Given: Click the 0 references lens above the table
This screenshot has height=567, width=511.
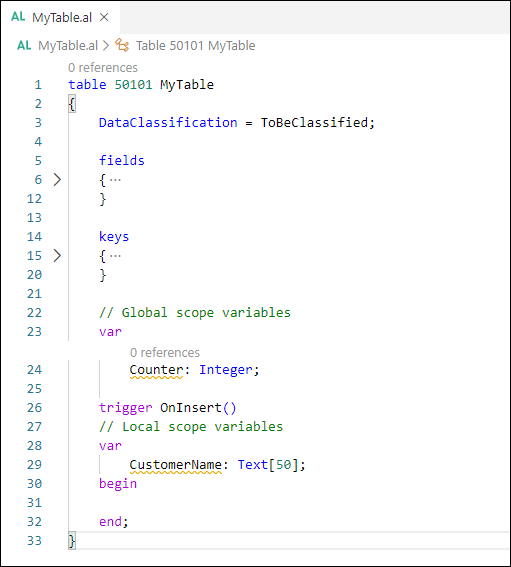Looking at the screenshot, I should tap(103, 68).
